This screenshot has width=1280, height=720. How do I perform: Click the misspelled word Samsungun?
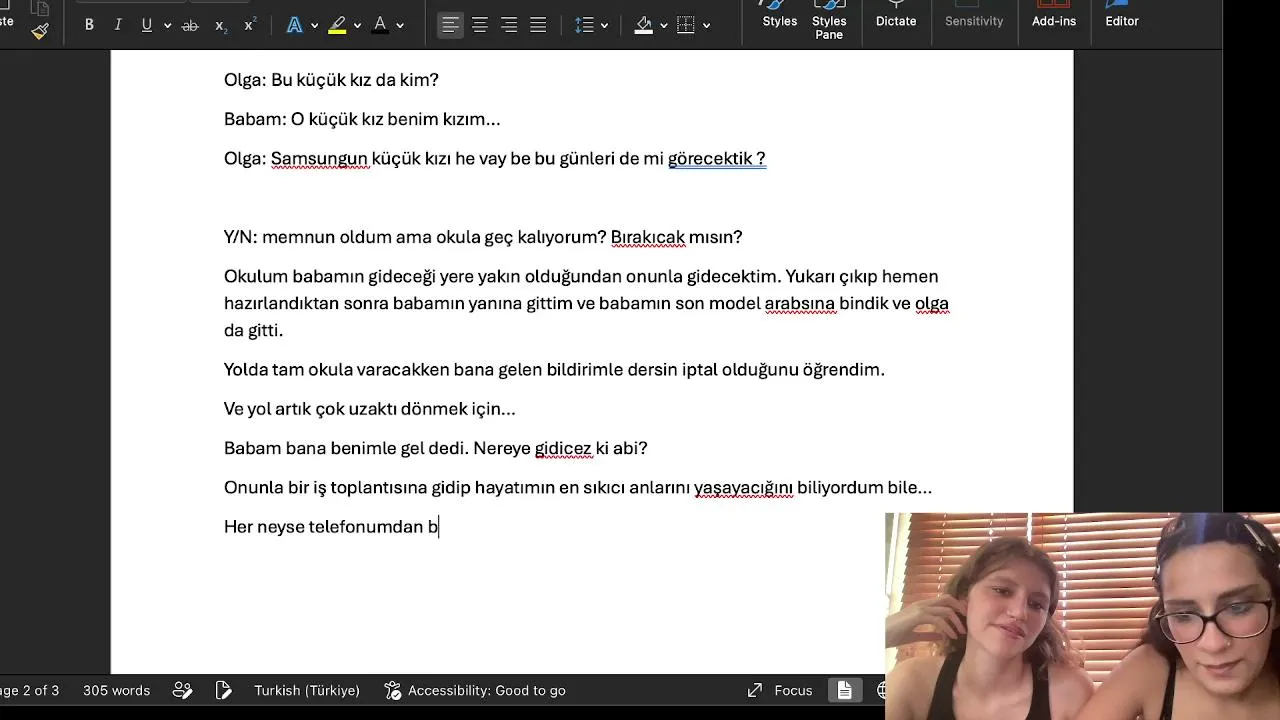point(319,158)
